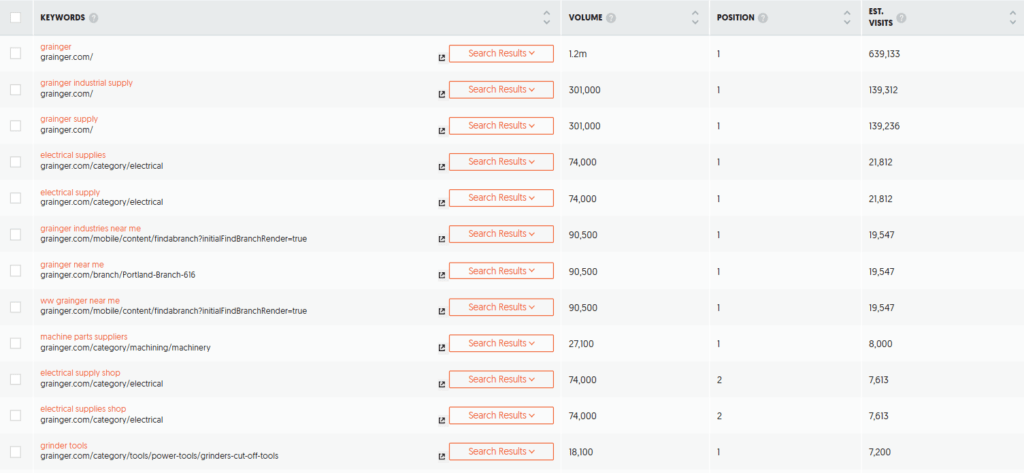
Task: Expand Search Results dropdown for 'electrical supply' row
Action: (x=501, y=198)
